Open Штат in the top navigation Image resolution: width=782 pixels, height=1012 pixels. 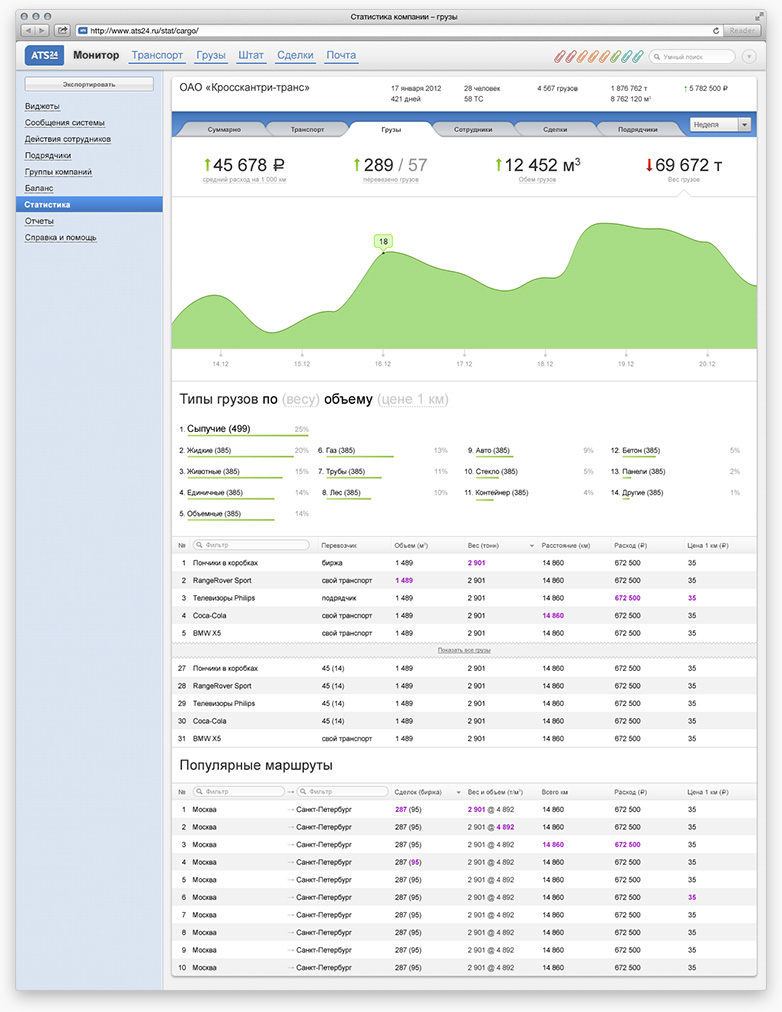(x=251, y=55)
